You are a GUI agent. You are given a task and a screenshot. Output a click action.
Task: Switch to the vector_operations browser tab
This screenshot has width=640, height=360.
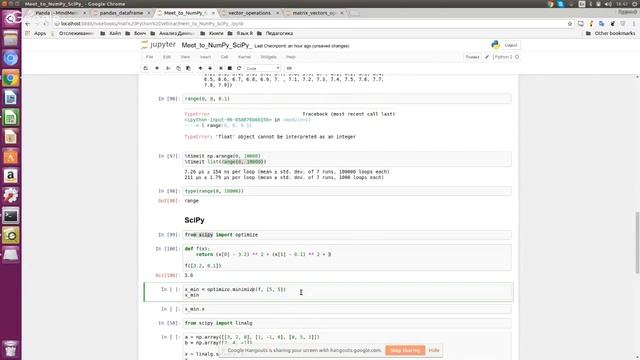(249, 13)
